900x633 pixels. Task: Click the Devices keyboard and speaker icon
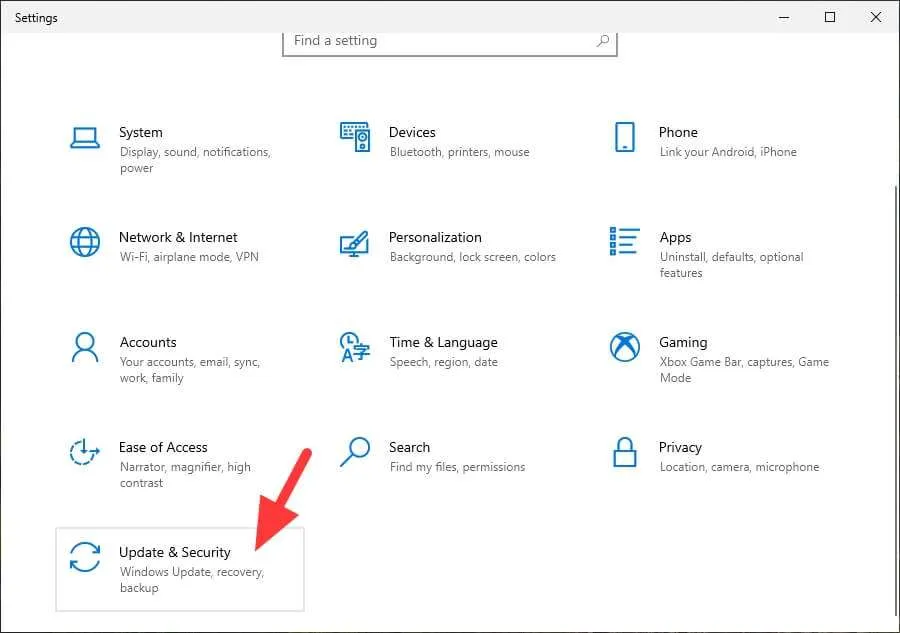coord(355,137)
